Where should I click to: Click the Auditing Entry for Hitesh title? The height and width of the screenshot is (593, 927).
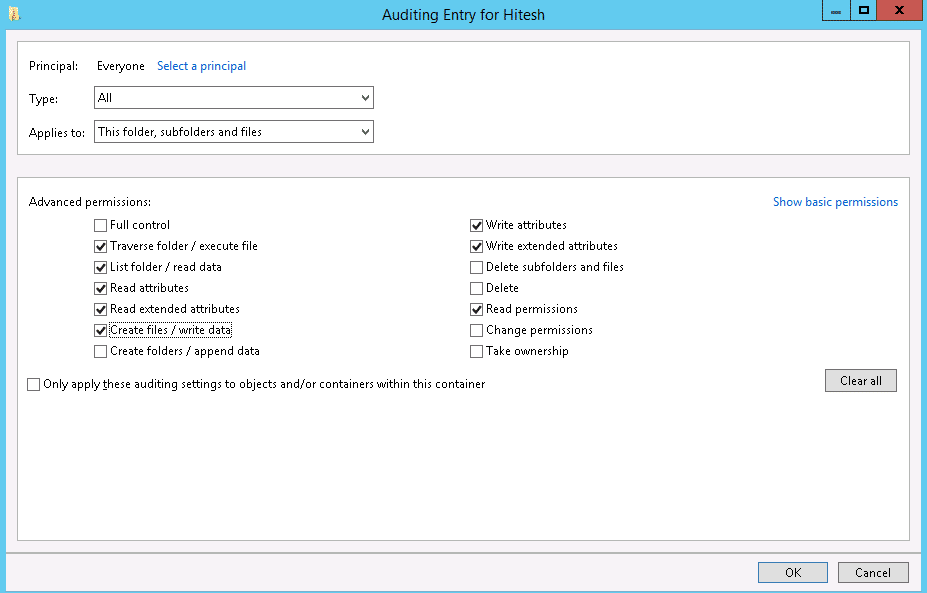pyautogui.click(x=464, y=15)
